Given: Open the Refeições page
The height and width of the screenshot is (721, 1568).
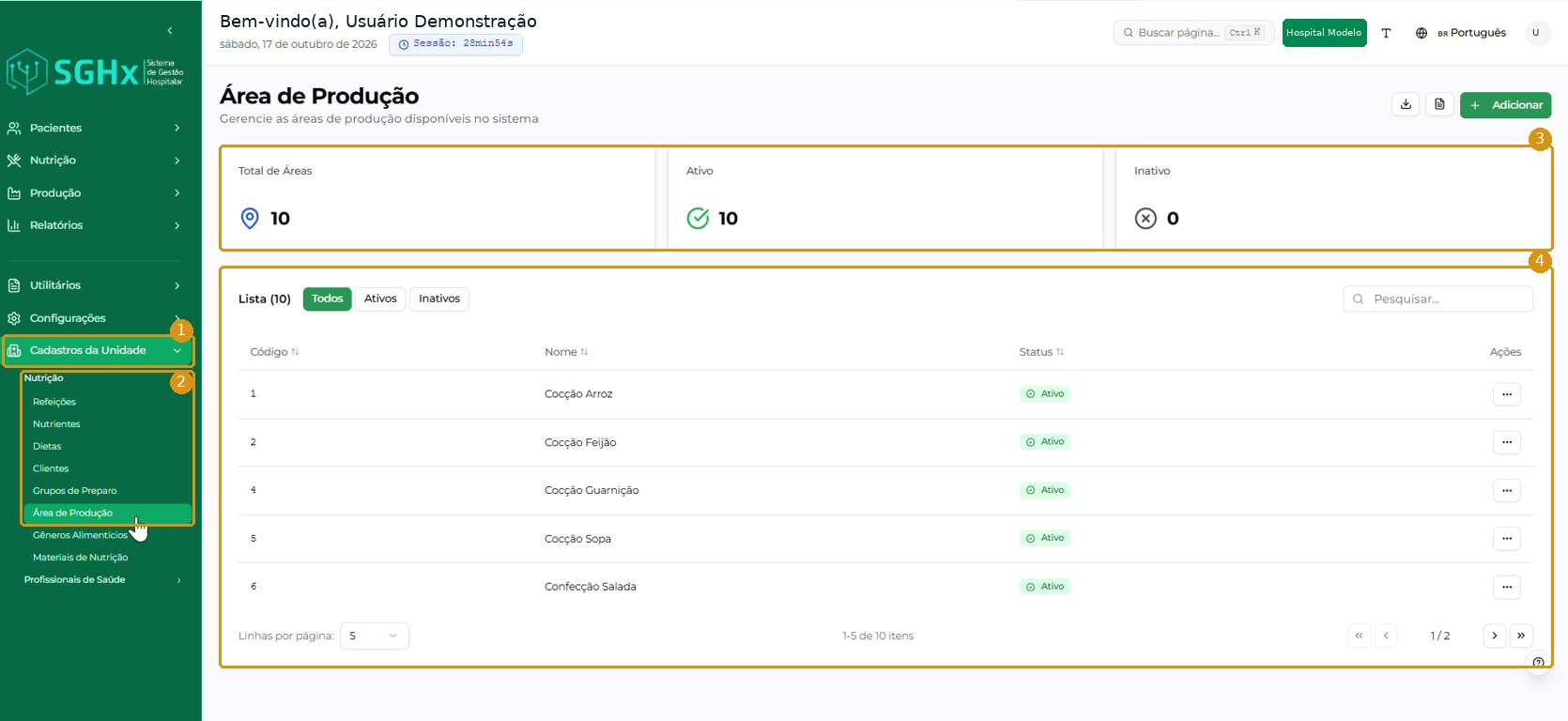Looking at the screenshot, I should click(54, 402).
